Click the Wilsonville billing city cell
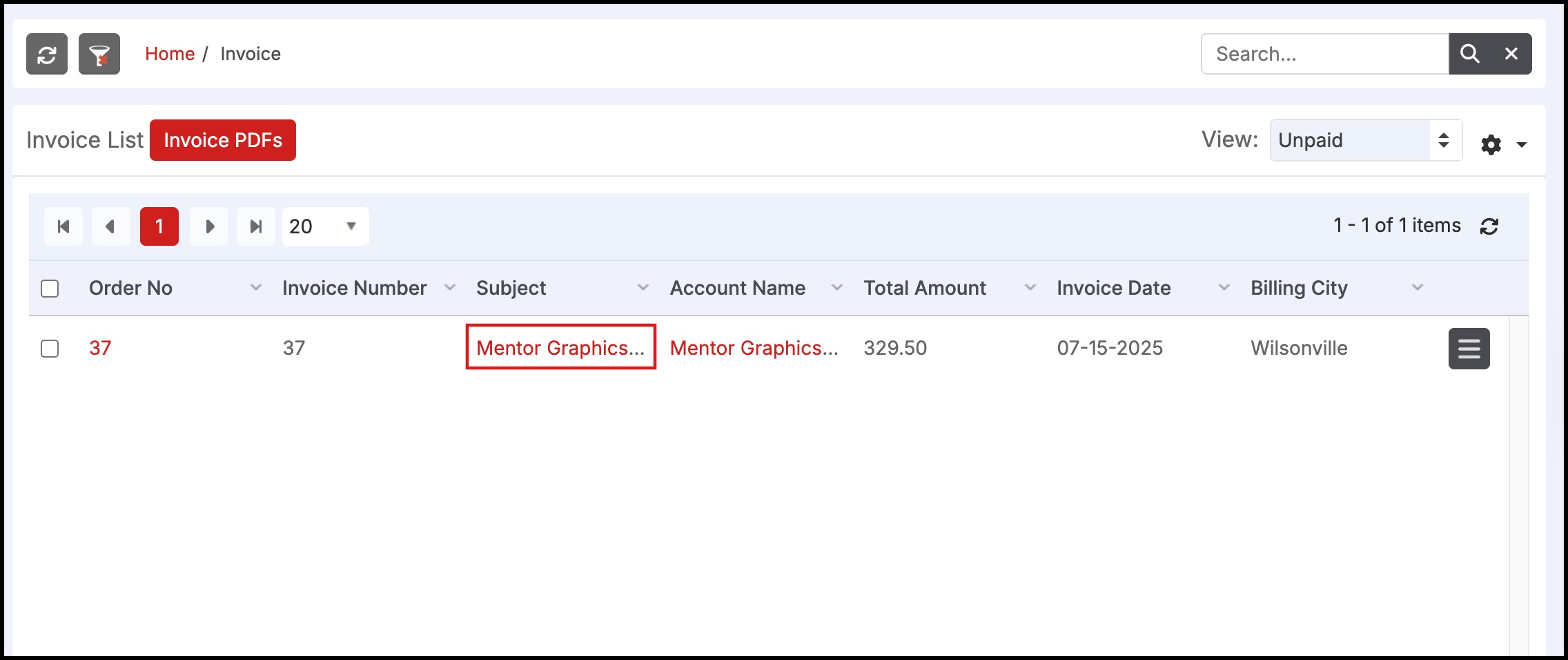The height and width of the screenshot is (660, 1568). coord(1300,348)
